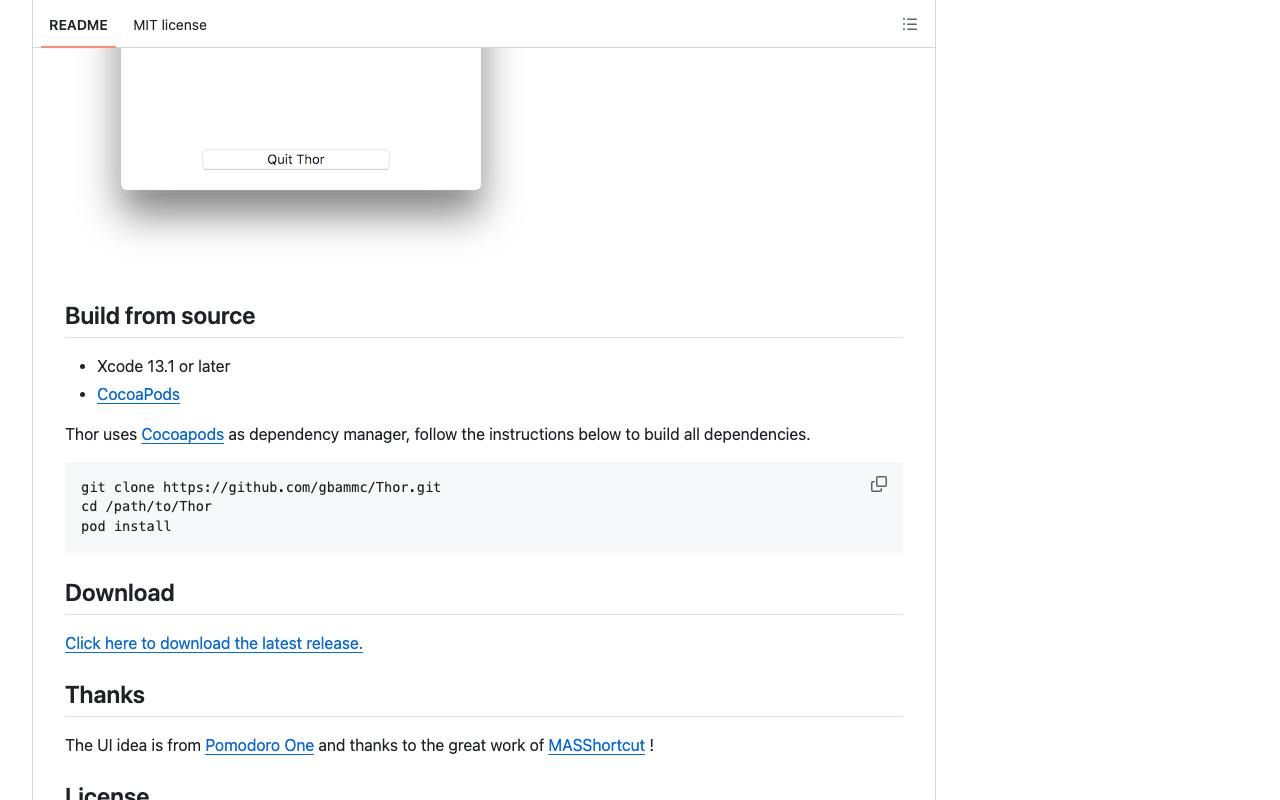Screen dimensions: 1280x800
Task: Open the CocoaPods bullet list link
Action: (x=138, y=394)
